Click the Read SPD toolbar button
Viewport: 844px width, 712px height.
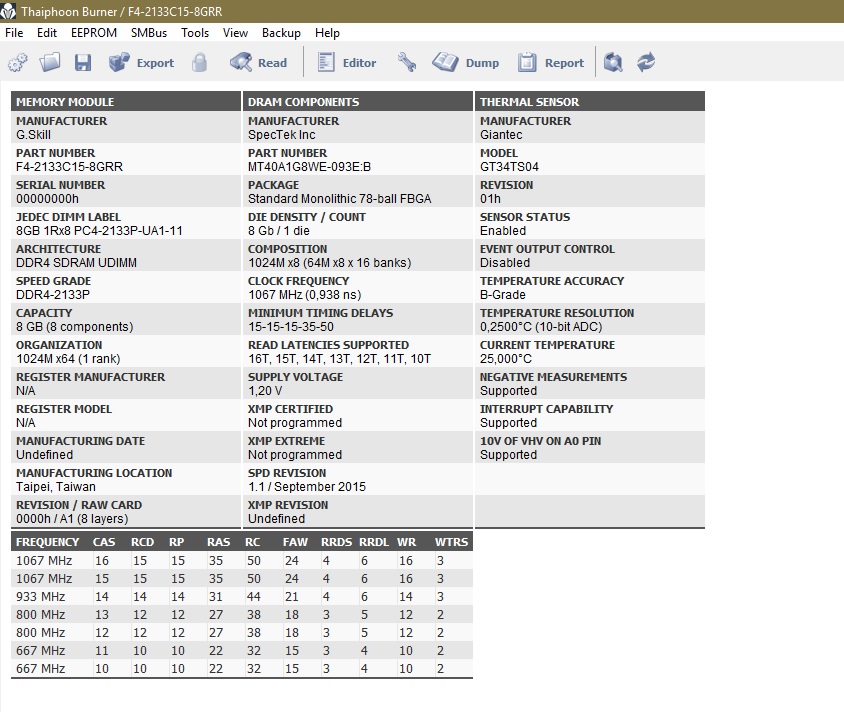(258, 62)
